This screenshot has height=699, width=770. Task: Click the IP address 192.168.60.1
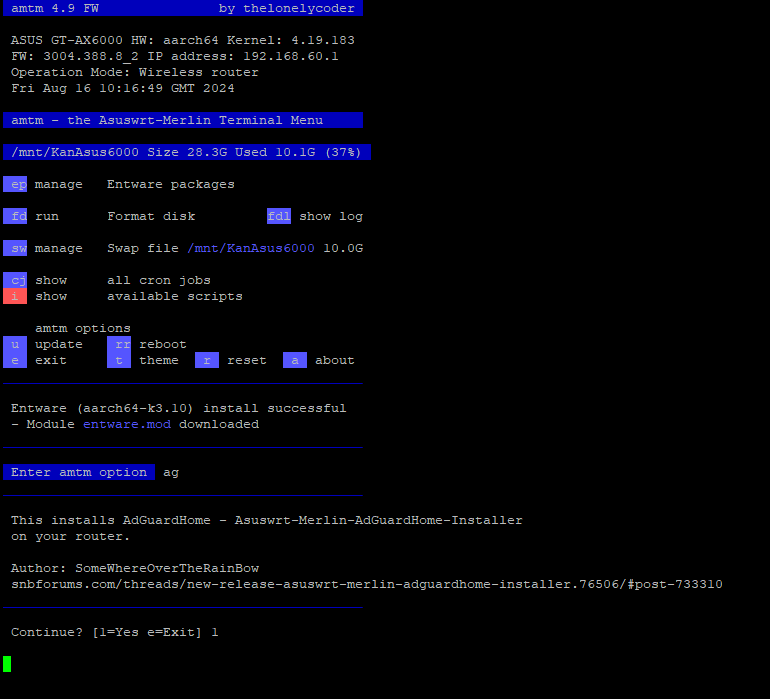coord(291,56)
